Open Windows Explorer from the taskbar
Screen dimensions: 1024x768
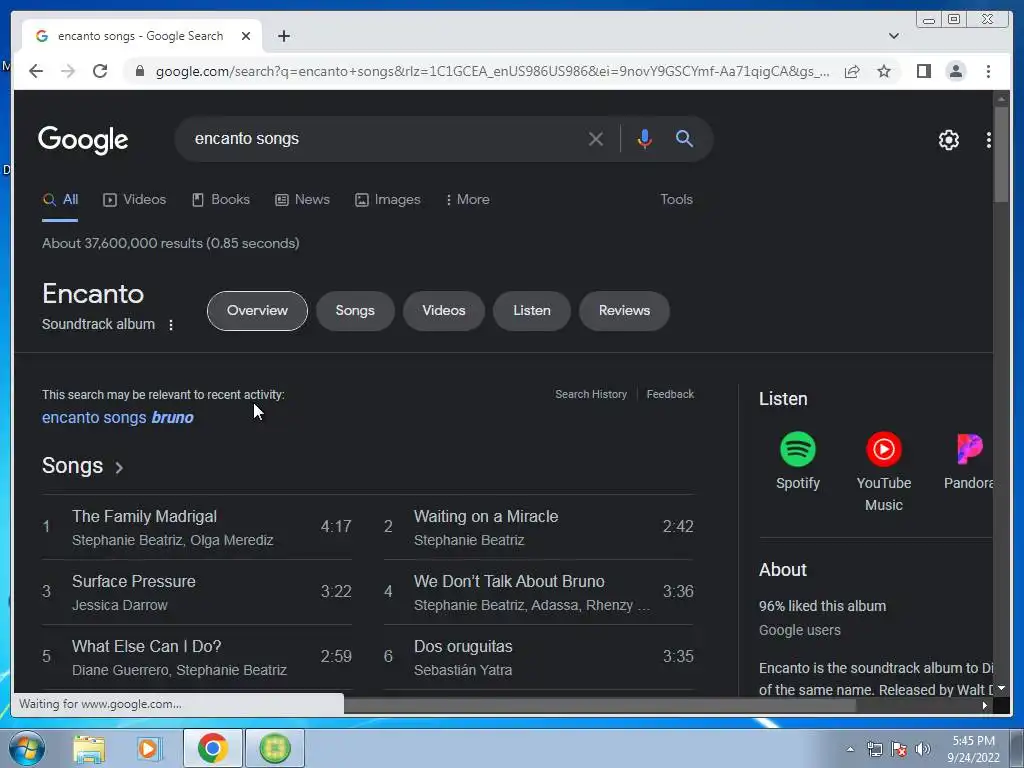(x=89, y=748)
